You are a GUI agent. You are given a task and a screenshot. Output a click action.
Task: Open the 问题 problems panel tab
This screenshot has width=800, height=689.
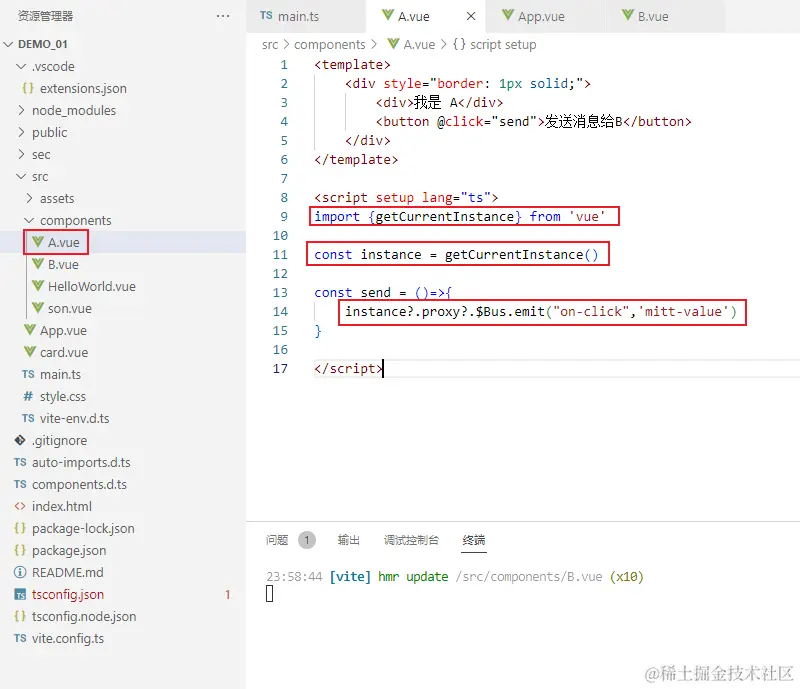277,540
